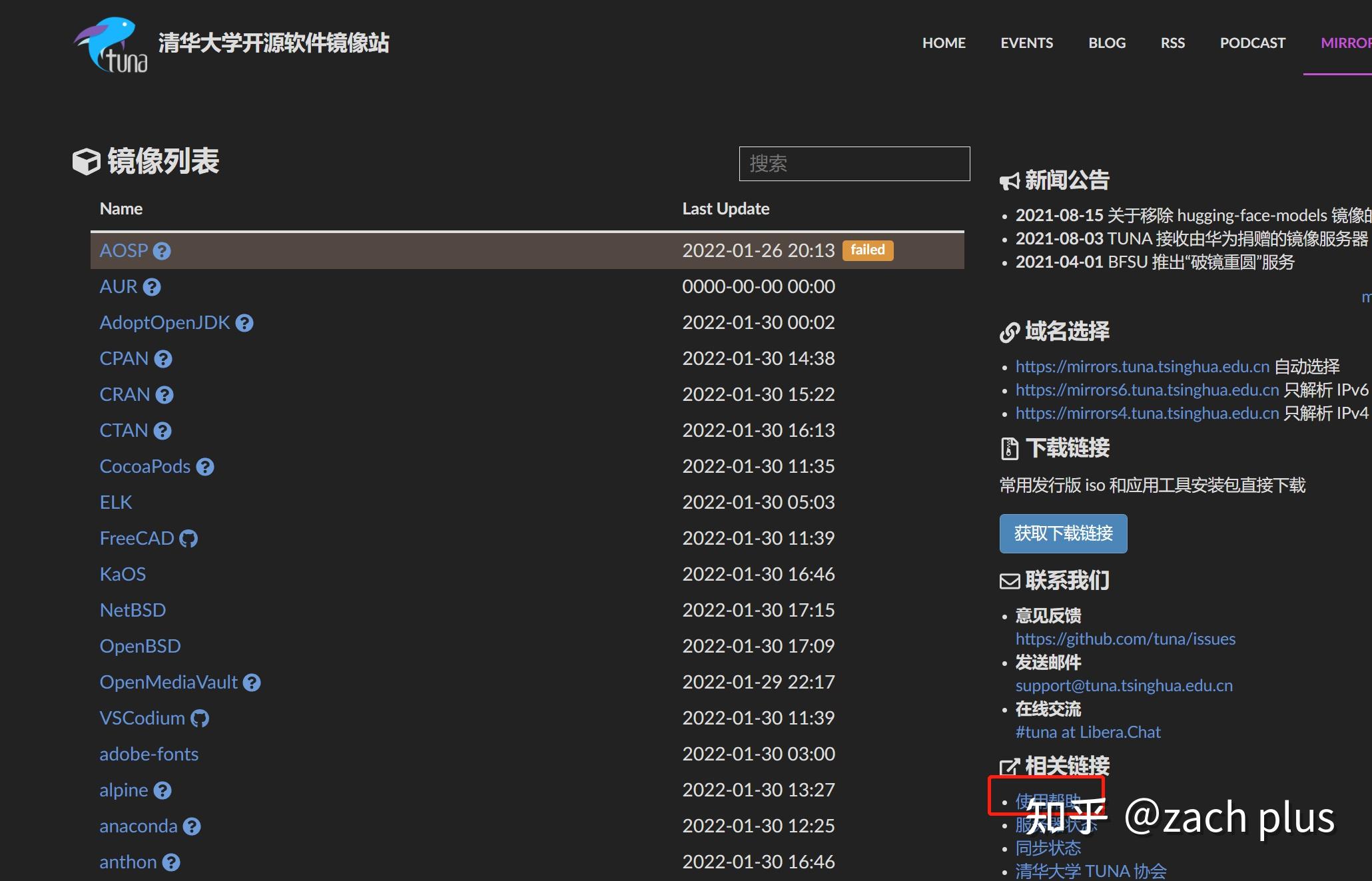Click the 获取下载链接 button
Viewport: 1372px width, 881px height.
pos(1063,533)
